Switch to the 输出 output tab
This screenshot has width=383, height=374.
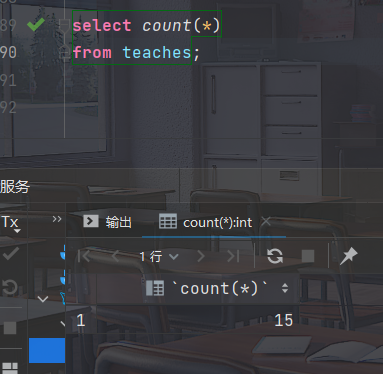point(107,222)
